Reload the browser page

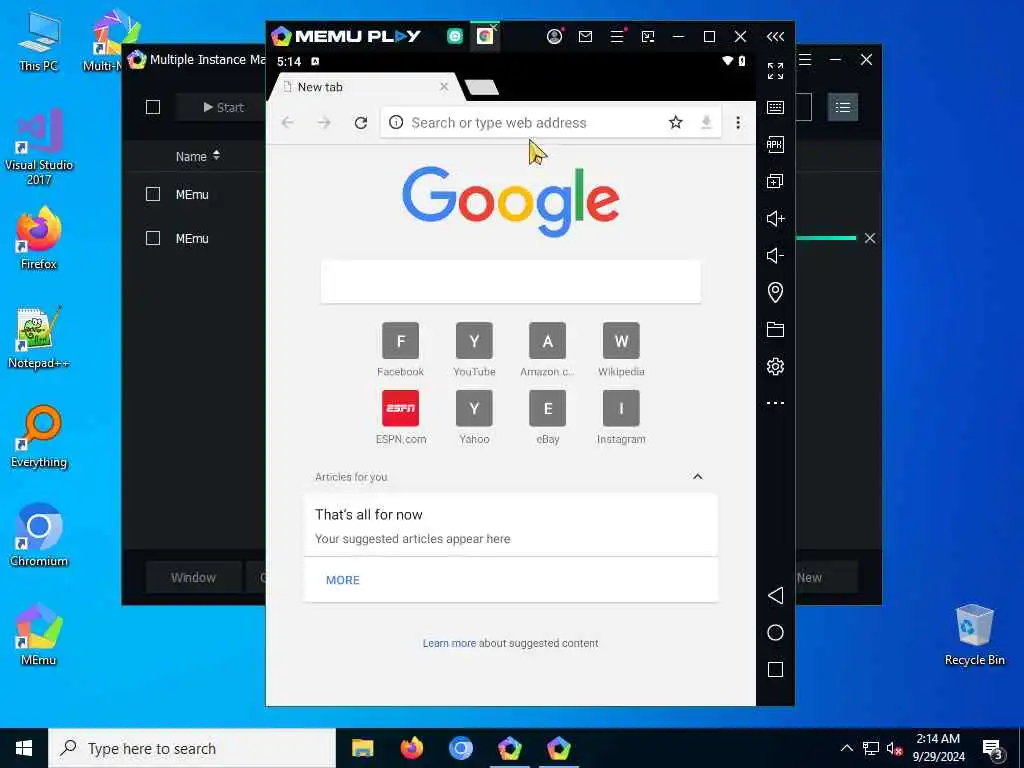coord(360,123)
